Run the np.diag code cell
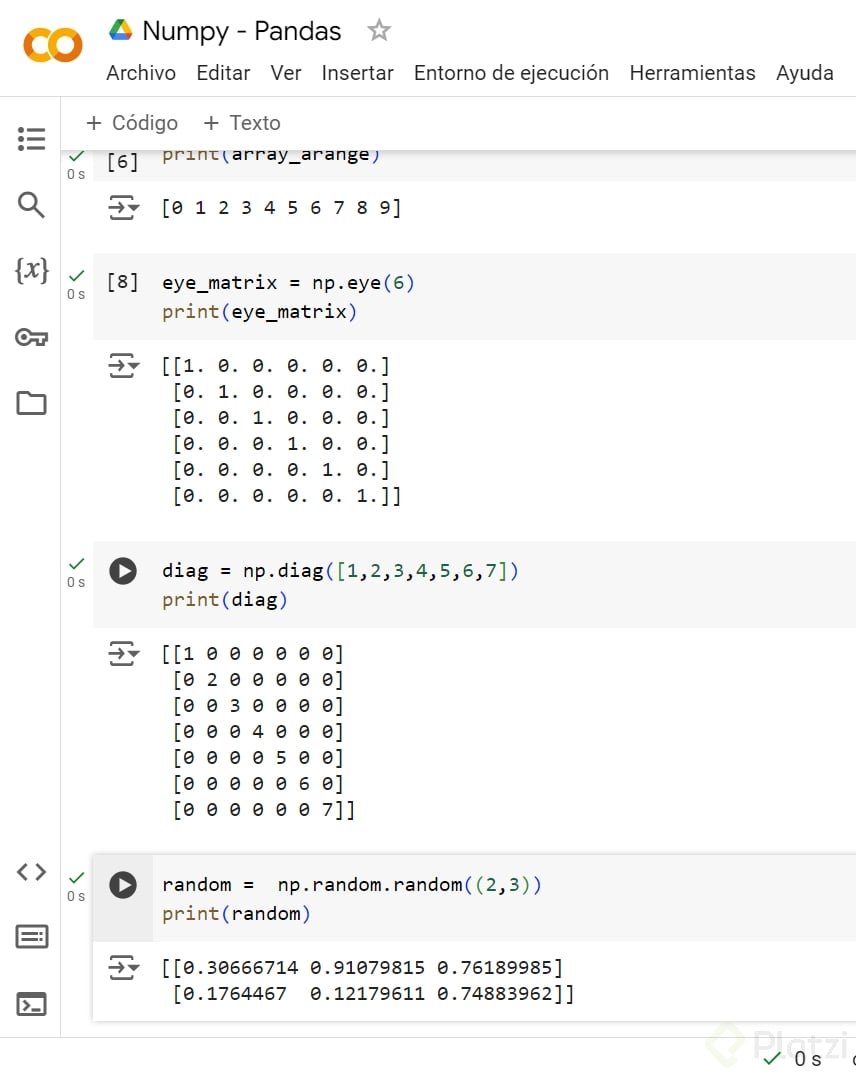Viewport: 856px width, 1079px height. pos(123,571)
